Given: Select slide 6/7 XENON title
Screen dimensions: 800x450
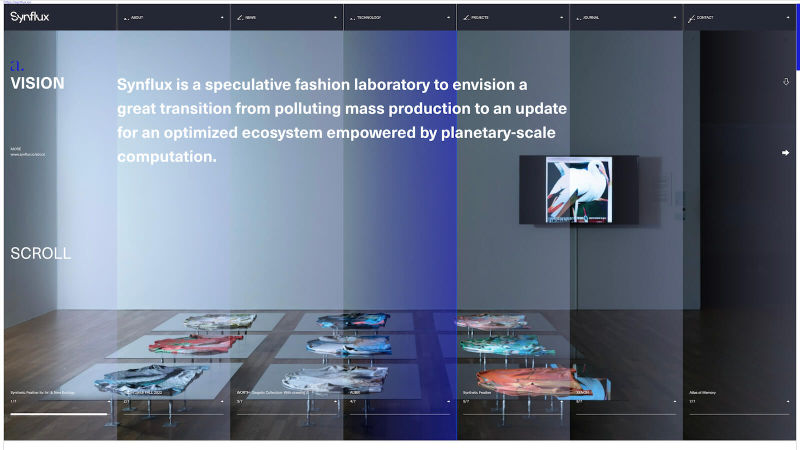Looking at the screenshot, I should [x=583, y=392].
